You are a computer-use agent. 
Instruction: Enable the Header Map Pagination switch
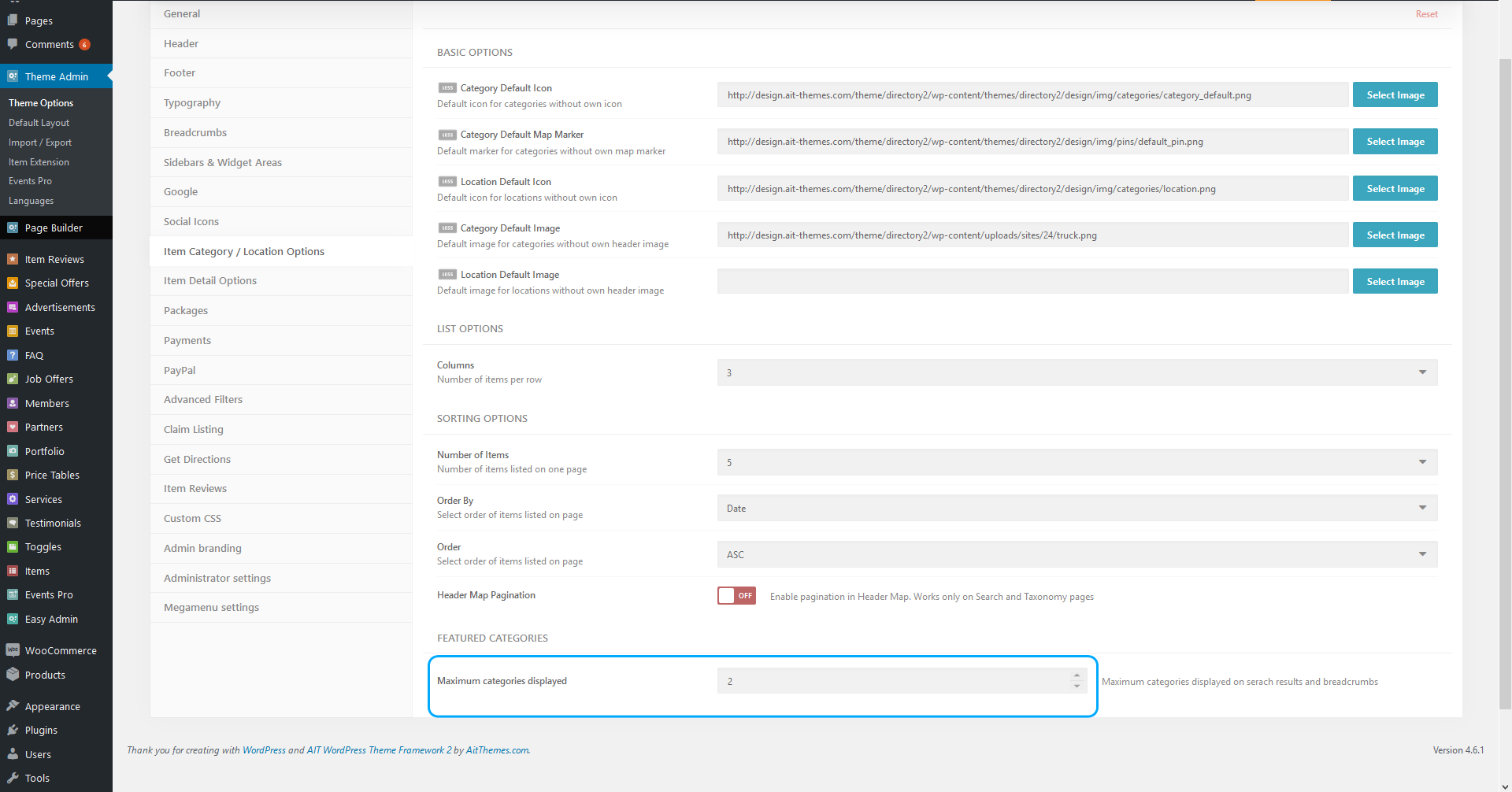point(736,596)
